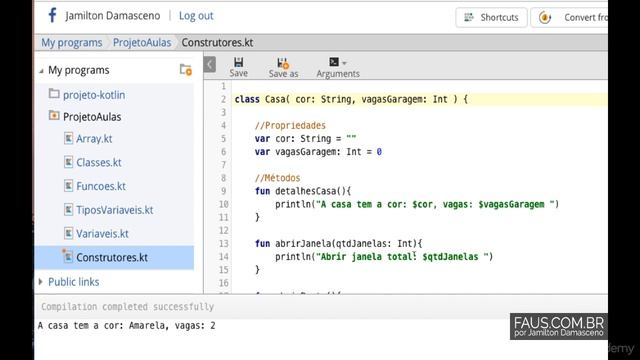Click the projeto-kotlin folder icon

click(x=54, y=93)
